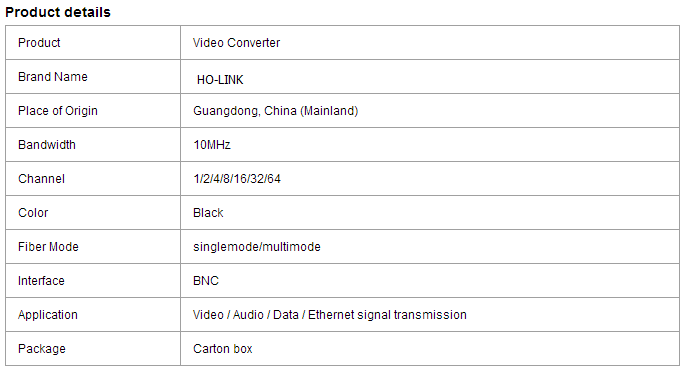Select the Color label cell

click(93, 213)
